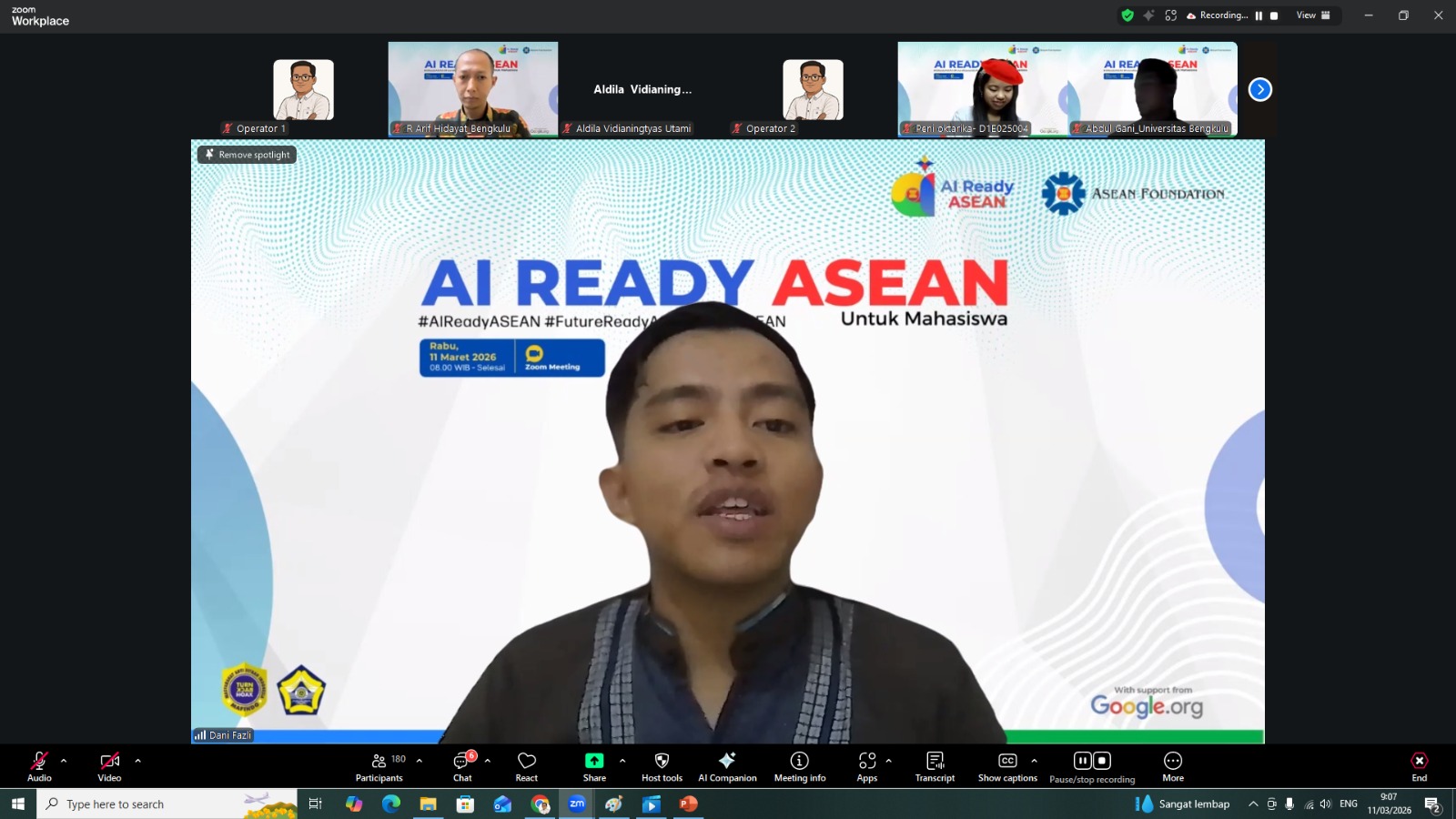Image resolution: width=1456 pixels, height=819 pixels.
Task: Expand audio options arrow beside Audio
Action: 64,761
